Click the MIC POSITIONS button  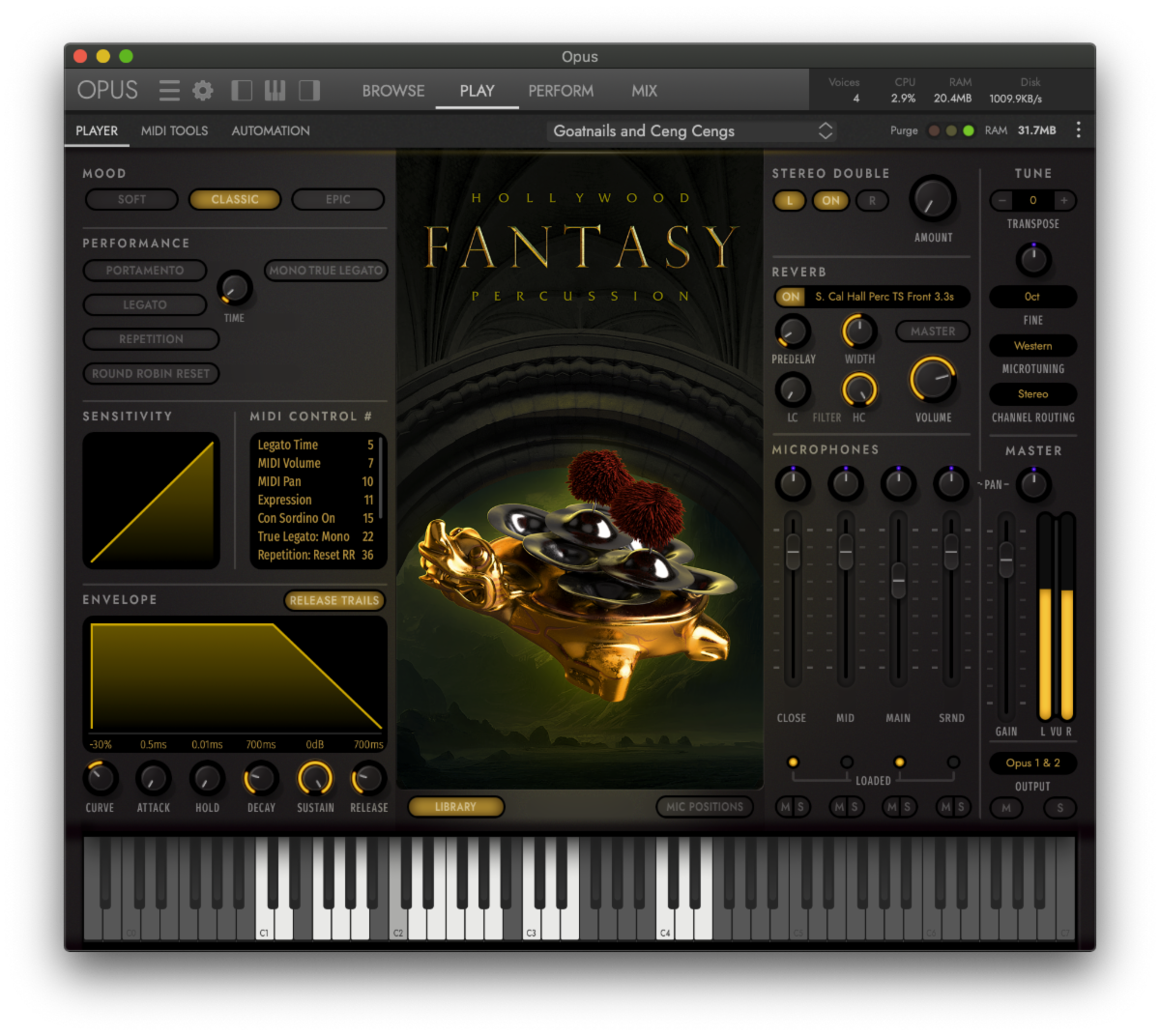pos(705,807)
